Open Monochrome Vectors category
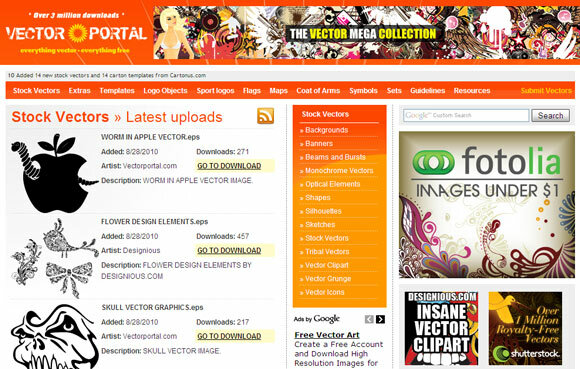The width and height of the screenshot is (580, 369). (339, 170)
